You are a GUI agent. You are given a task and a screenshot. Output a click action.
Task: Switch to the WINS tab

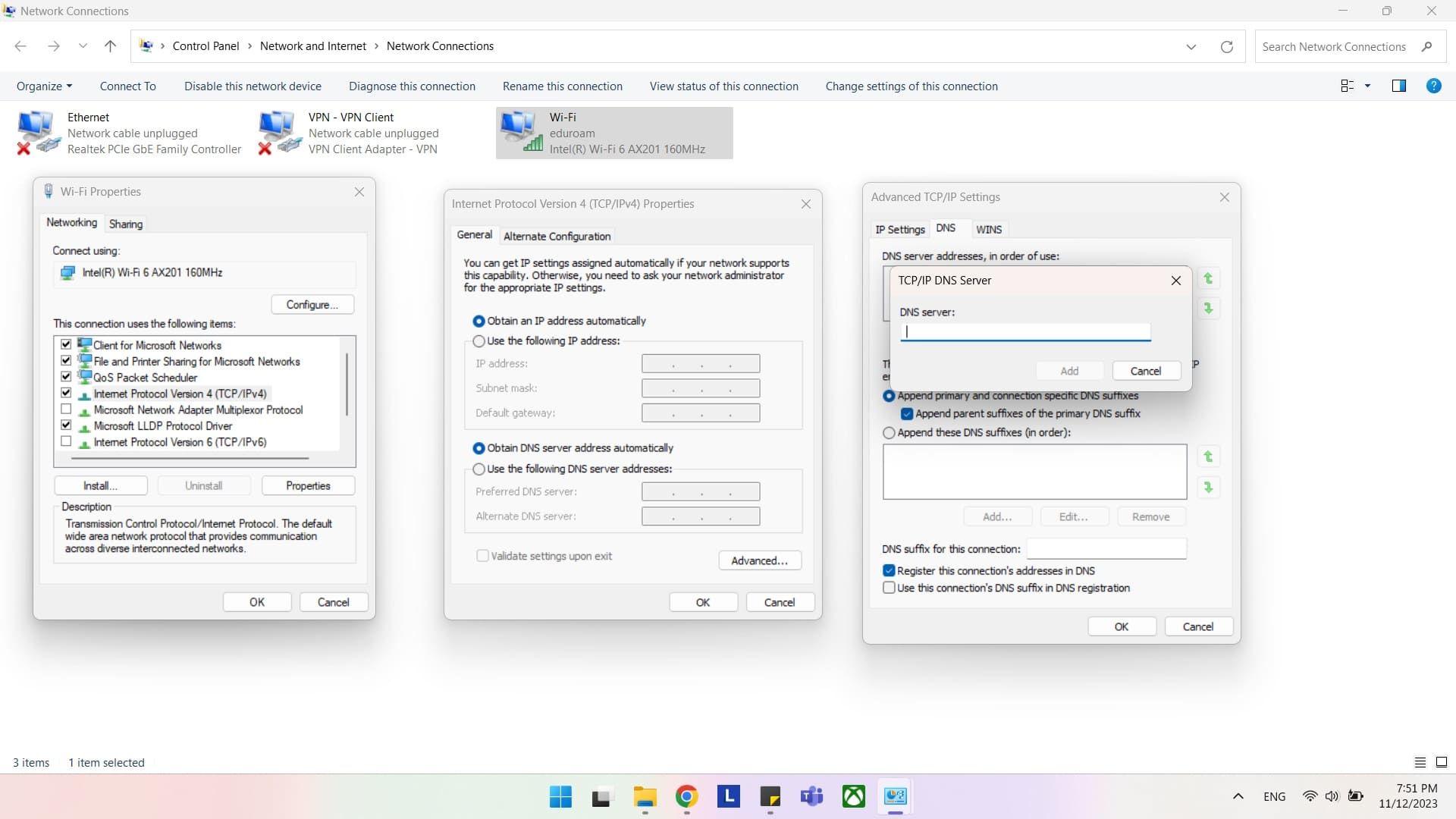(988, 229)
